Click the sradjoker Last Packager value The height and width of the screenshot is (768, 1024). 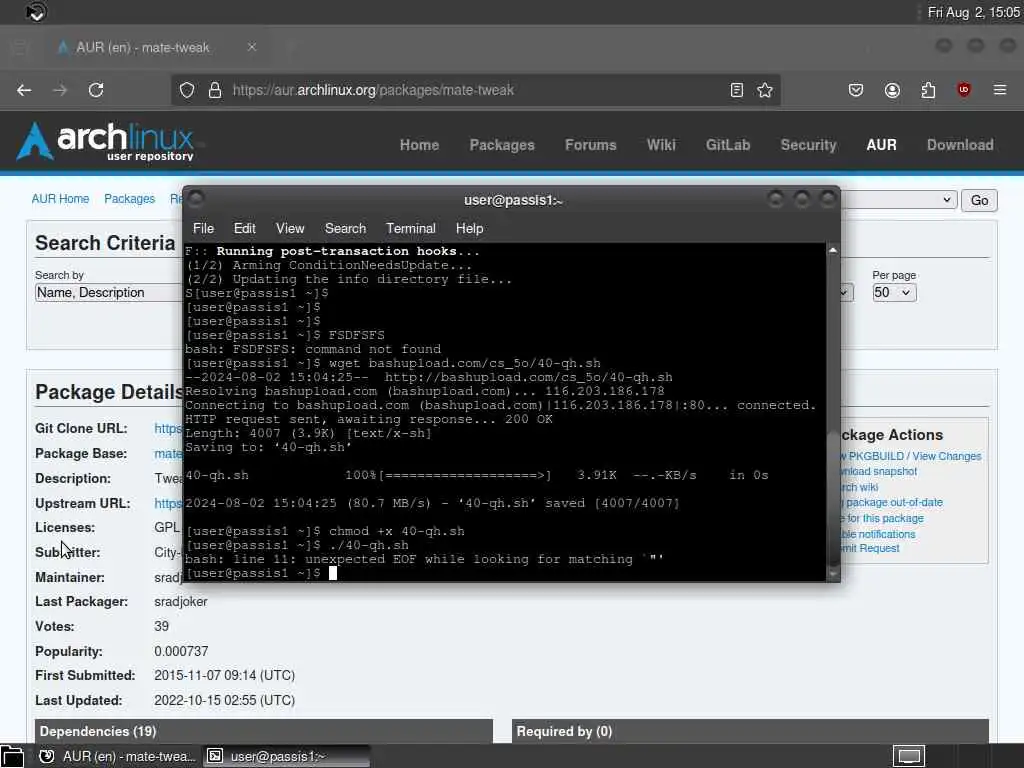[x=181, y=601]
